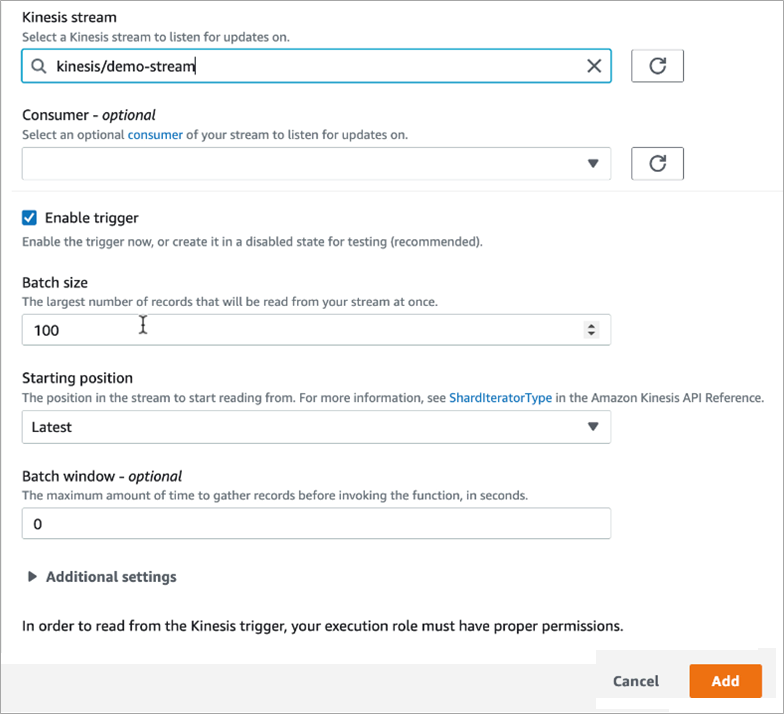The height and width of the screenshot is (714, 784).
Task: Increase batch size with the up stepper arrow
Action: [592, 326]
